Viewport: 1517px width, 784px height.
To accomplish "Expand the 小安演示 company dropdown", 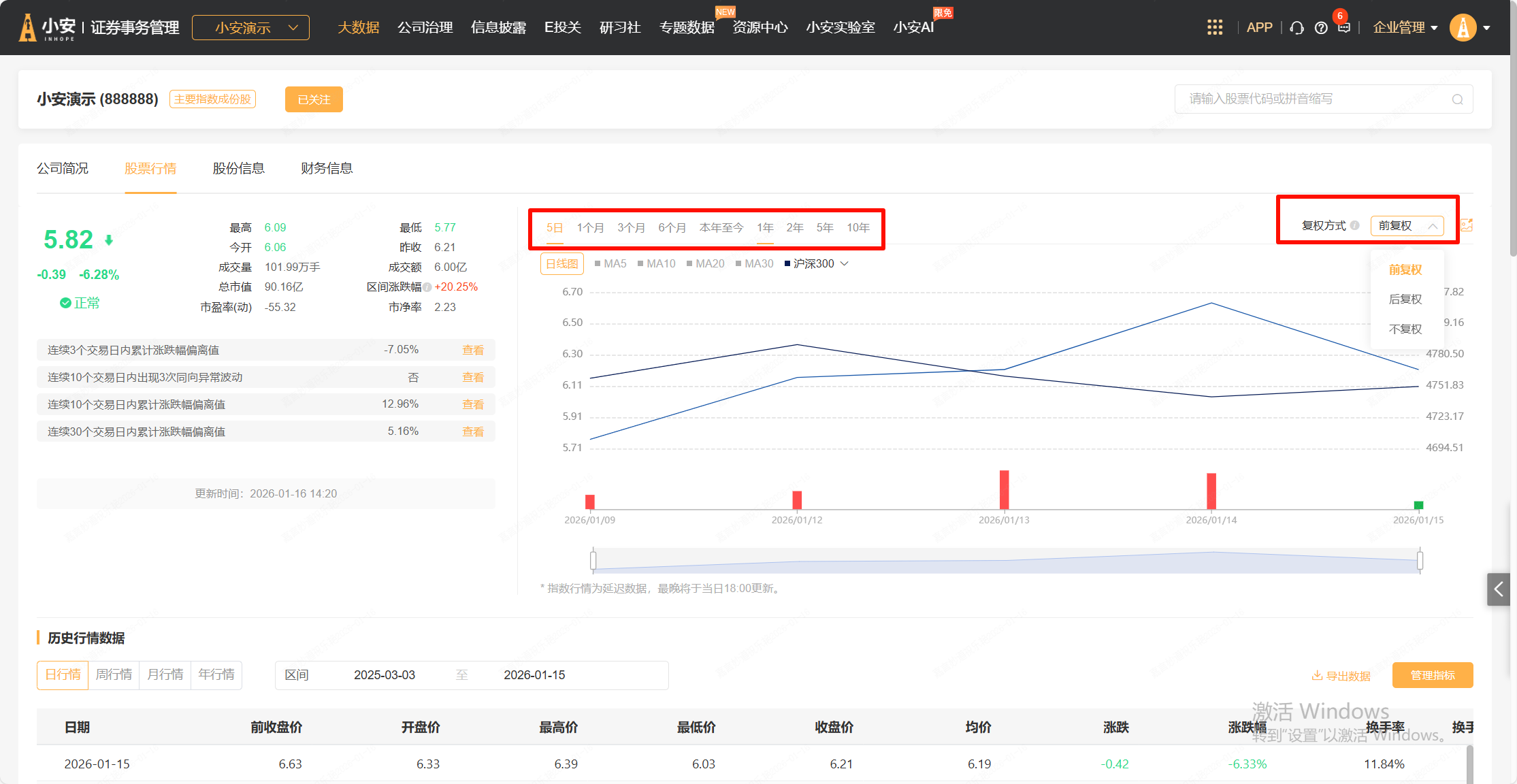I will (250, 28).
